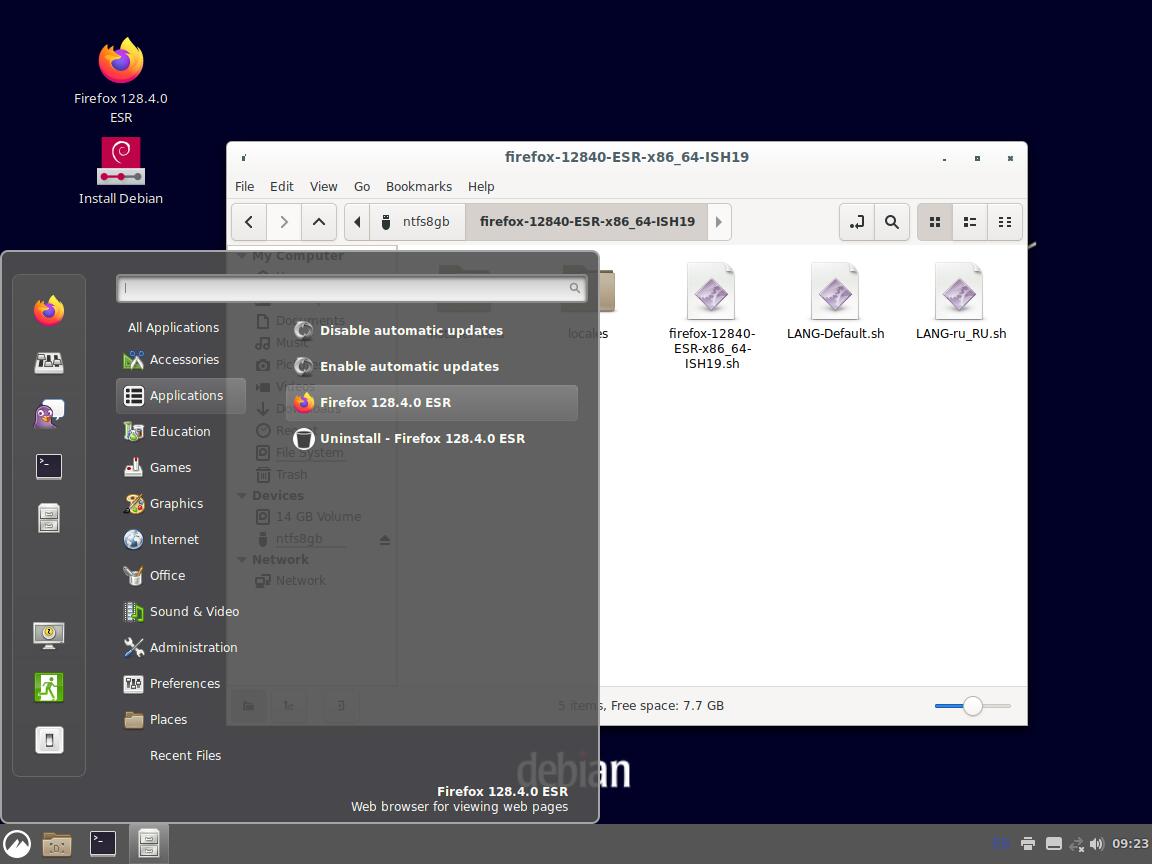Select the Sound & Video category
The height and width of the screenshot is (864, 1152).
click(181, 612)
